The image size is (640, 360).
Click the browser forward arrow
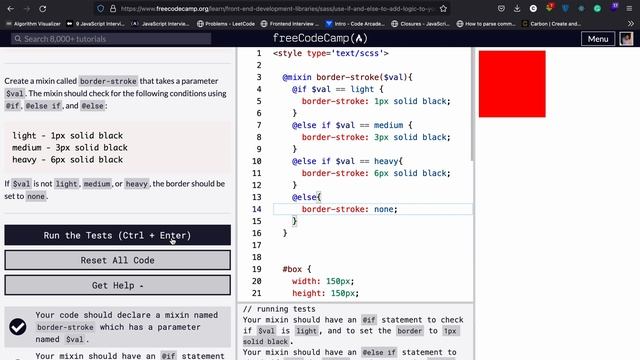click(27, 9)
